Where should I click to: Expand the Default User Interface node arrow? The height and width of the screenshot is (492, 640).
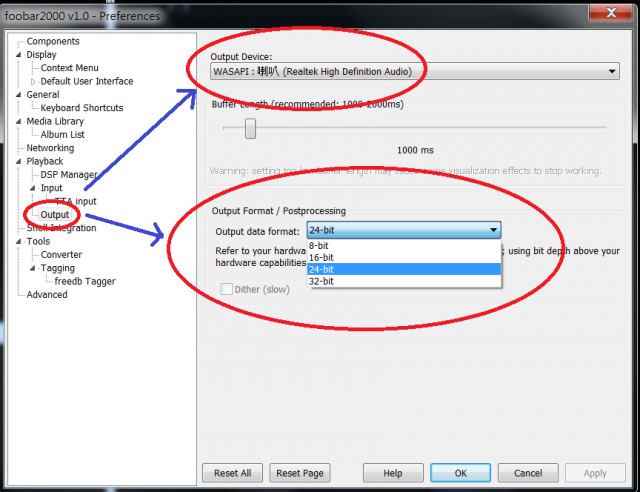[x=33, y=81]
